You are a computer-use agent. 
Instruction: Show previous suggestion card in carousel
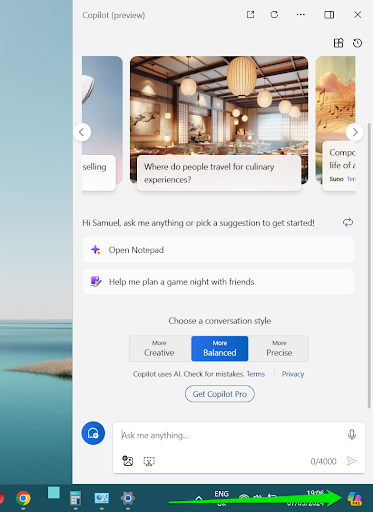82,132
